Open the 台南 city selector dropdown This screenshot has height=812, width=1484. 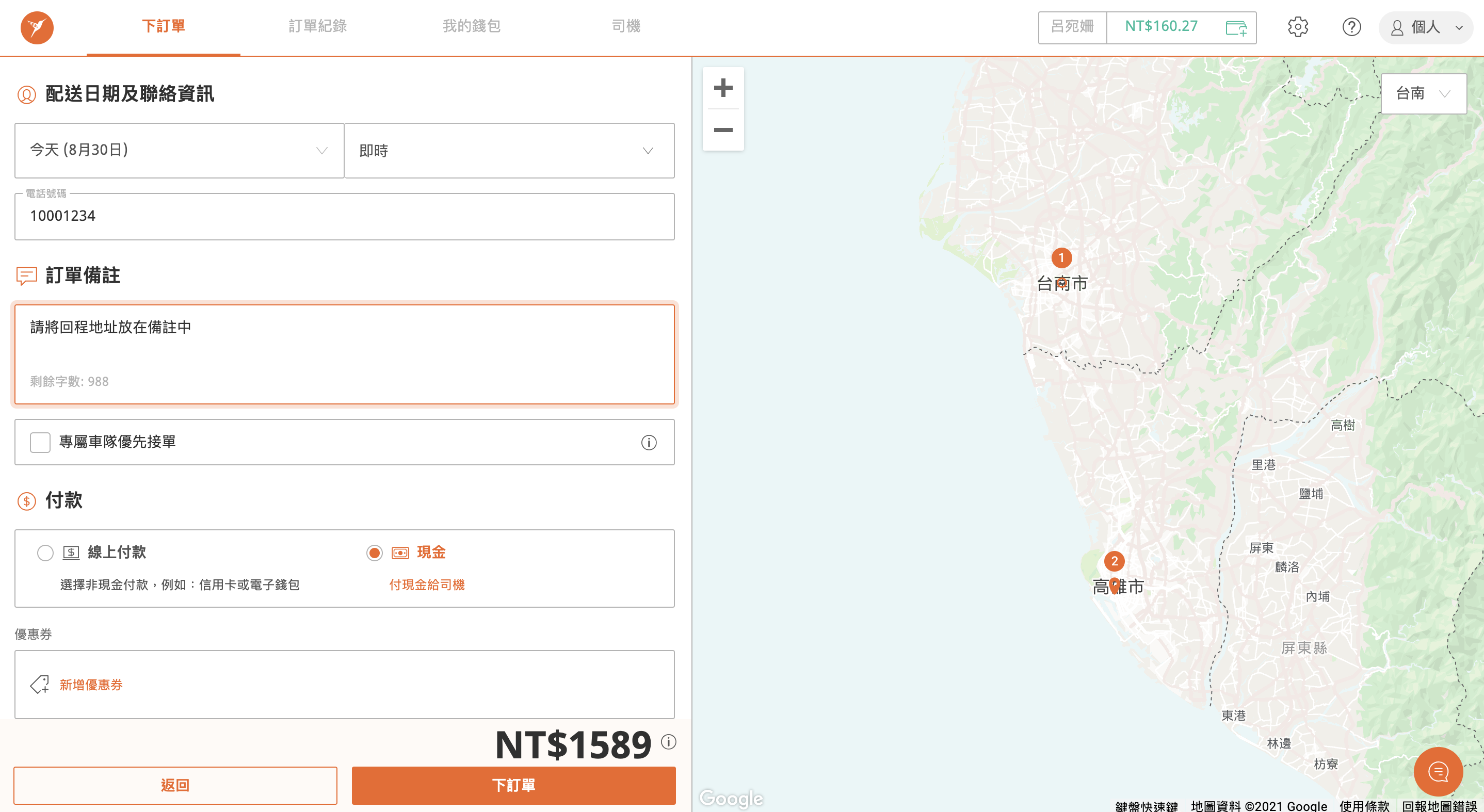[1424, 93]
